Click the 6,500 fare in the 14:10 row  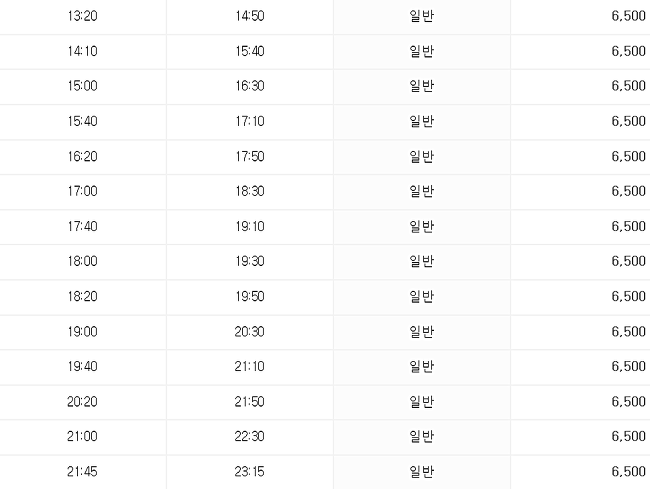(x=628, y=51)
